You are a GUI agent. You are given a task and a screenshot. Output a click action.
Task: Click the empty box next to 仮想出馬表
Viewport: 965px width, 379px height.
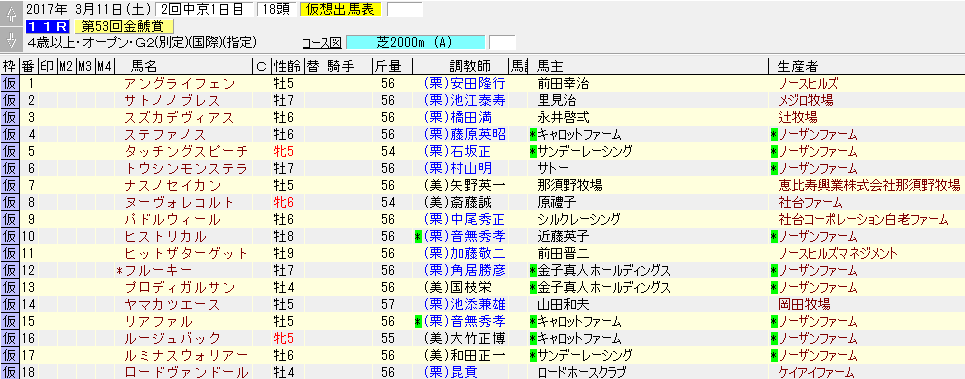tap(404, 9)
